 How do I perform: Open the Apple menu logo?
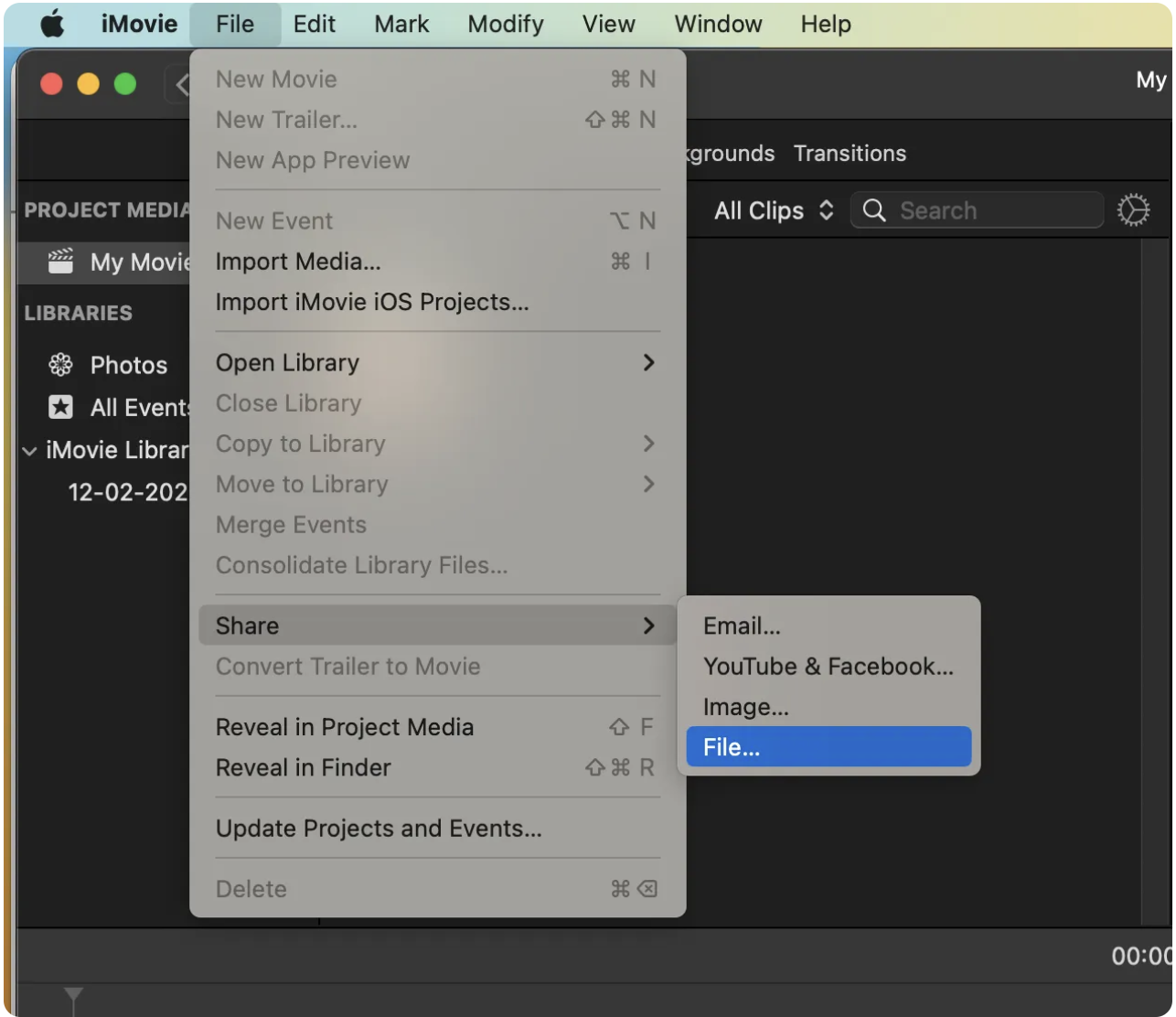tap(50, 24)
